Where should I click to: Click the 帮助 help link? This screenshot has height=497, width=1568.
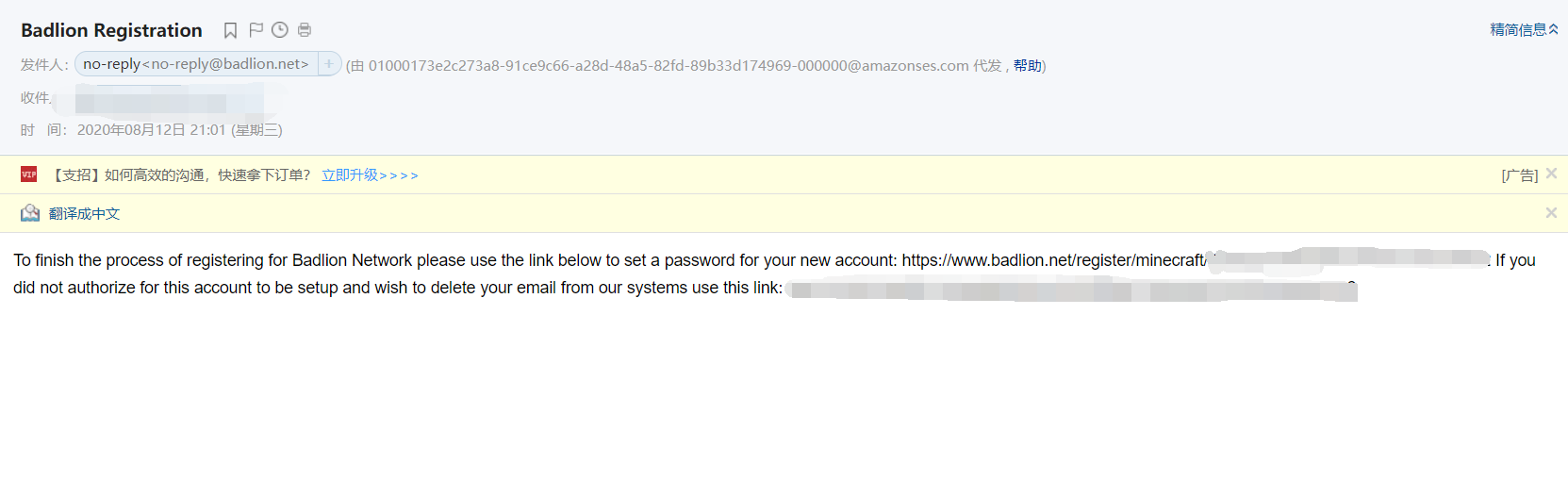tap(1027, 65)
